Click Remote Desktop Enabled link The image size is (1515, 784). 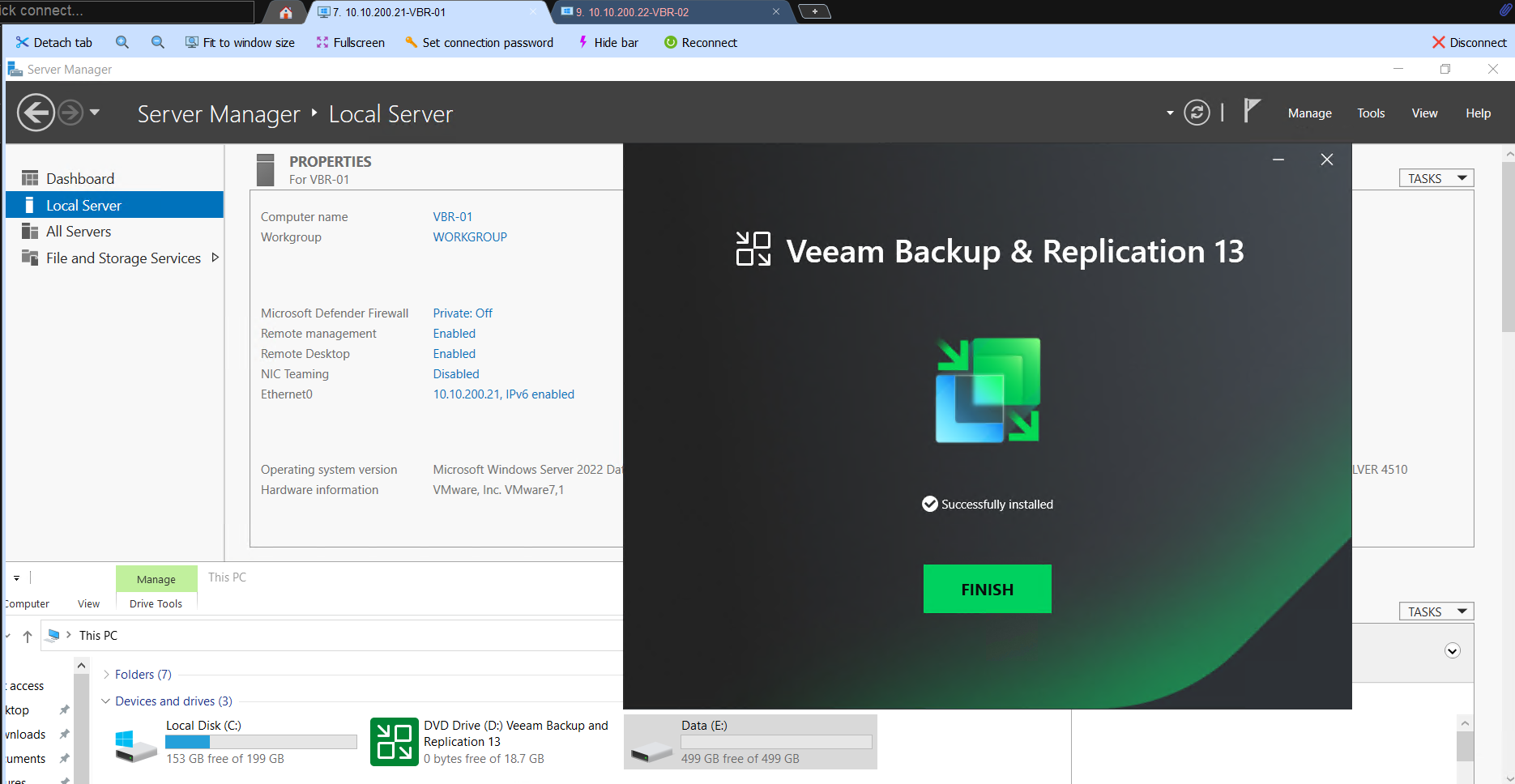(x=454, y=354)
